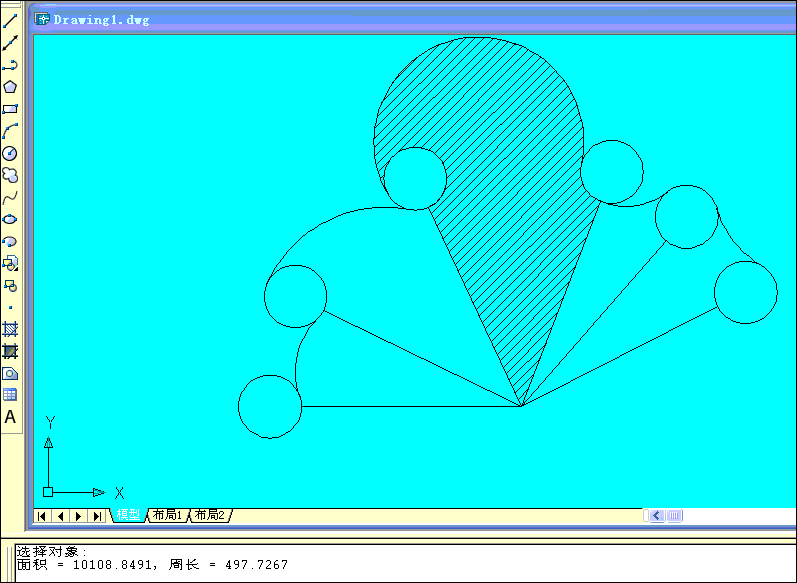Click the Drawing1.dwg title bar
This screenshot has width=797, height=583.
pyautogui.click(x=412, y=20)
